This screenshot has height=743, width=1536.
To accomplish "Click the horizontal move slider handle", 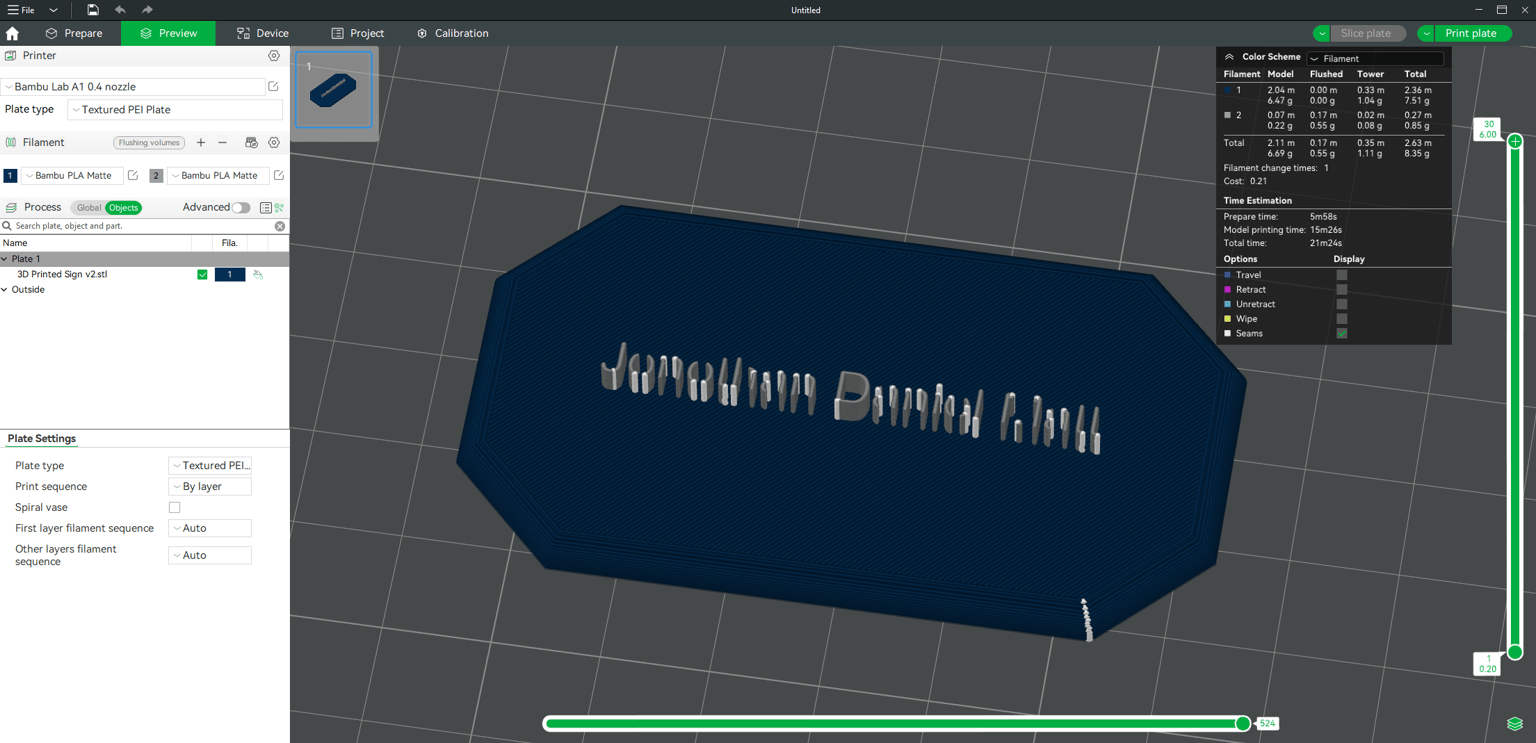I will pos(1243,723).
